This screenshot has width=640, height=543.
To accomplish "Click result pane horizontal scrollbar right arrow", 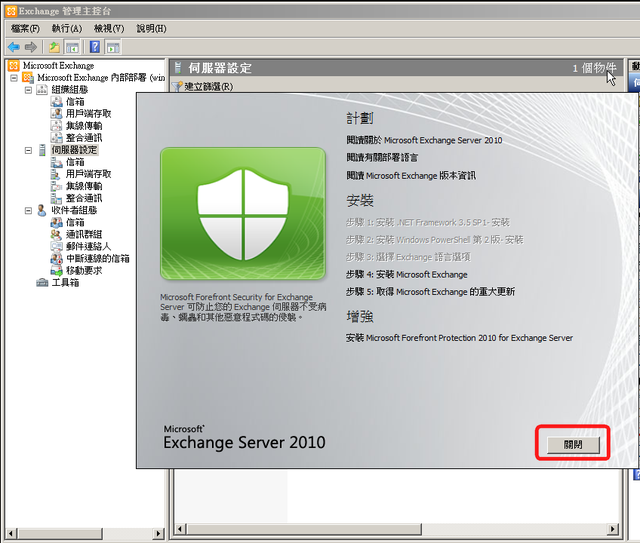I will coord(612,529).
